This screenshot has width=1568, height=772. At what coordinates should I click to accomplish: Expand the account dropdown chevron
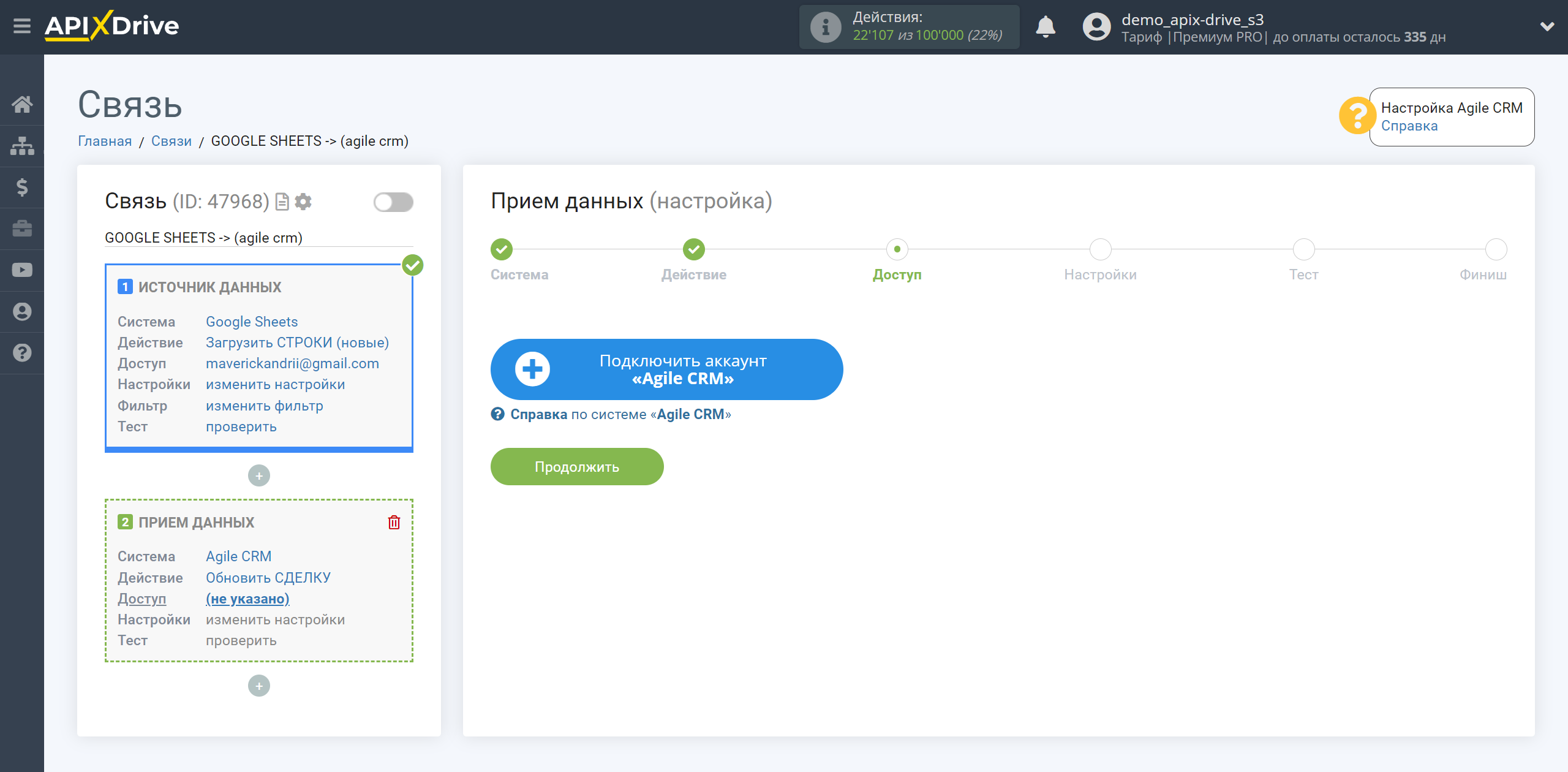click(x=1547, y=26)
